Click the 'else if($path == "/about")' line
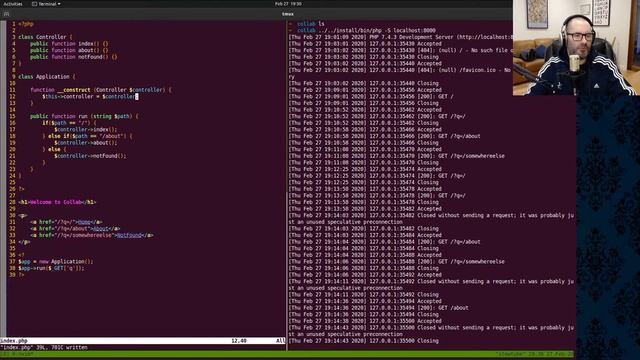This screenshot has height=360, width=640. point(87,136)
